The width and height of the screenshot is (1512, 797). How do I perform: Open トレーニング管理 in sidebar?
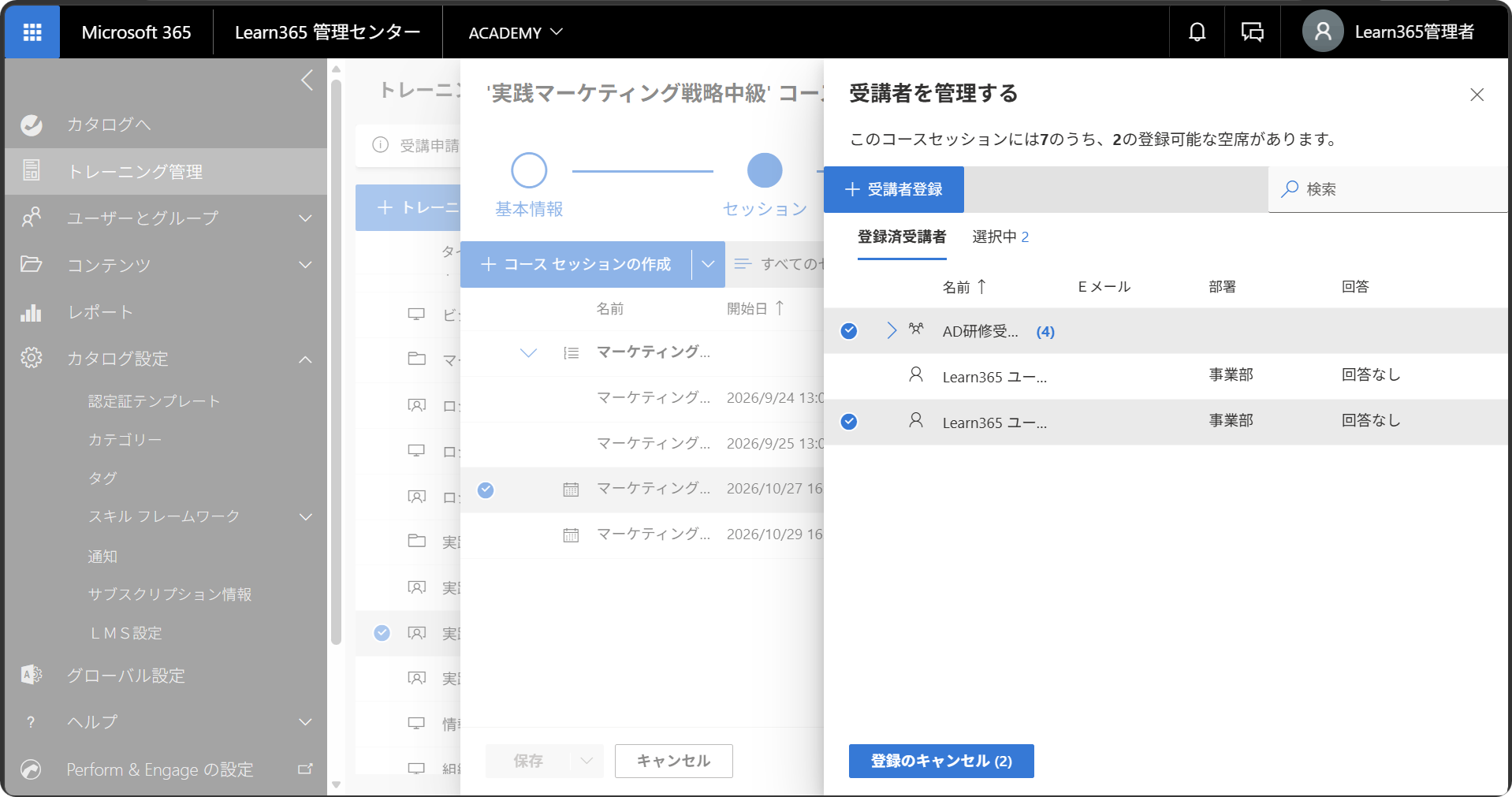[x=166, y=171]
